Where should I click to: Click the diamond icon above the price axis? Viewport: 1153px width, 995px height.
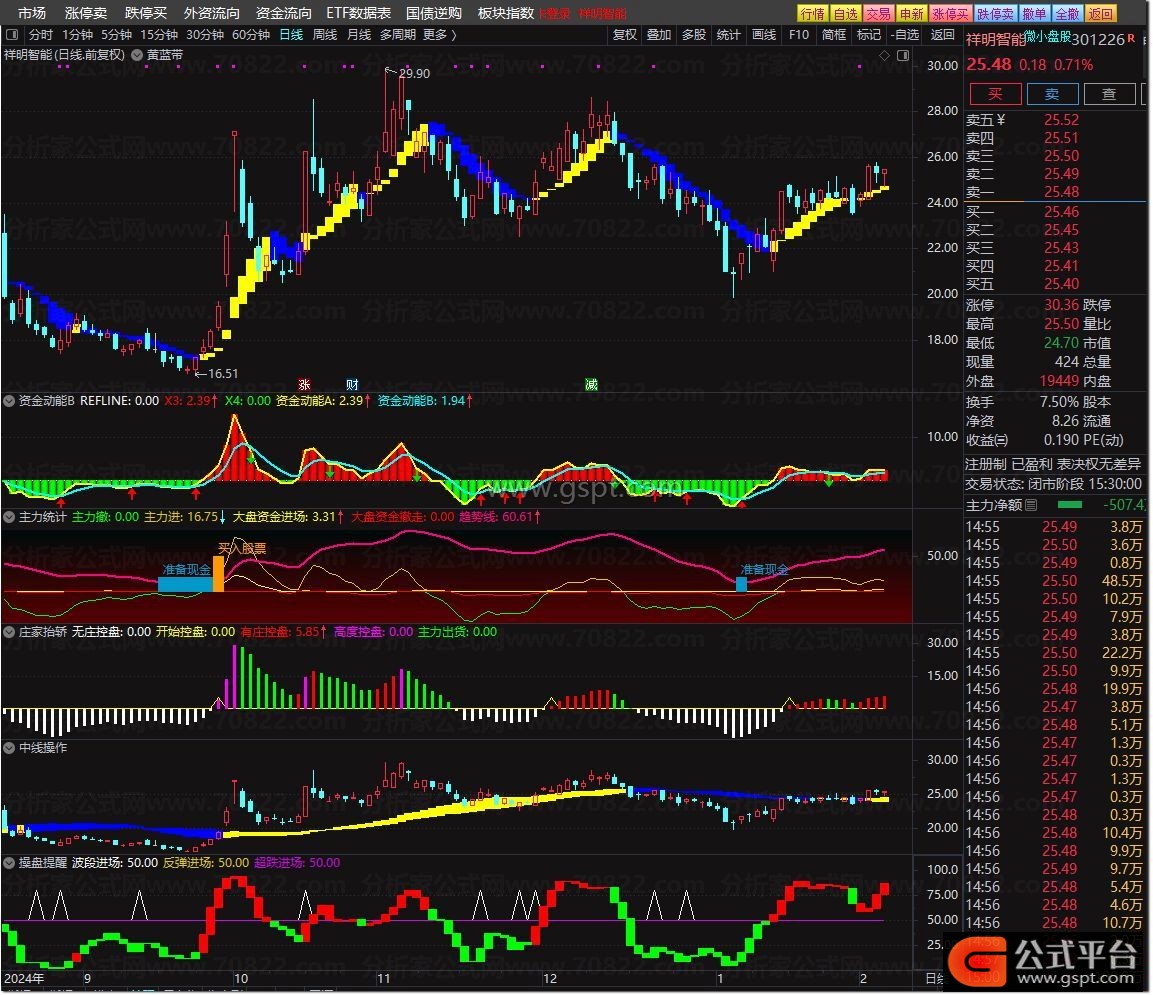pyautogui.click(x=885, y=55)
